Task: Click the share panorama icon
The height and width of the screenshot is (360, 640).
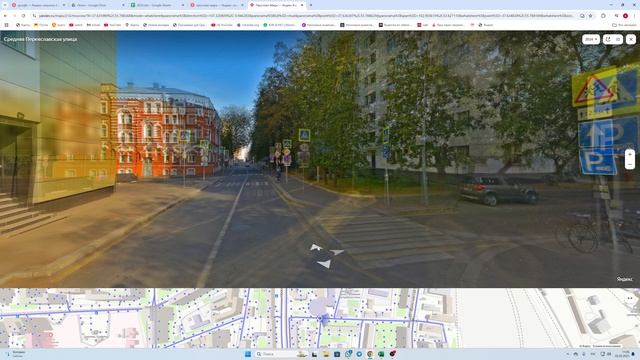Action: pyautogui.click(x=608, y=39)
